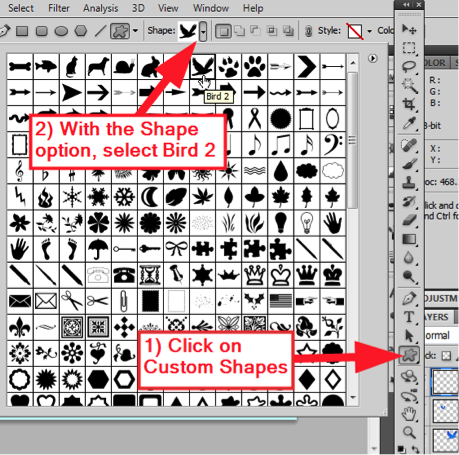Select the Hand tool
Viewport: 459px width, 455px height.
pos(409,414)
